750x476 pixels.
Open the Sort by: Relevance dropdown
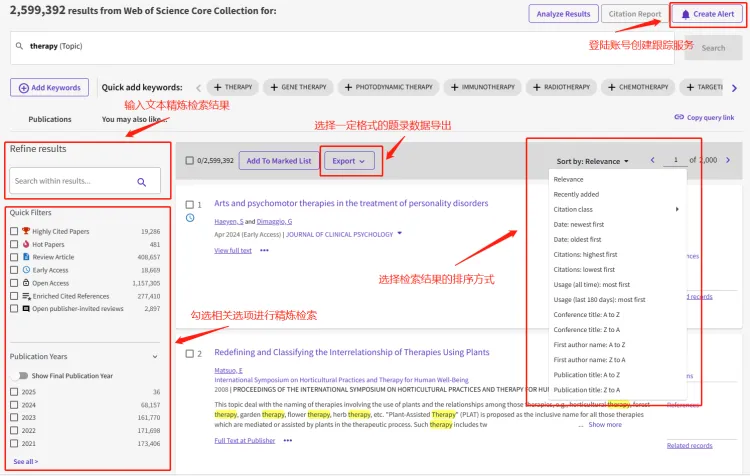coord(592,161)
